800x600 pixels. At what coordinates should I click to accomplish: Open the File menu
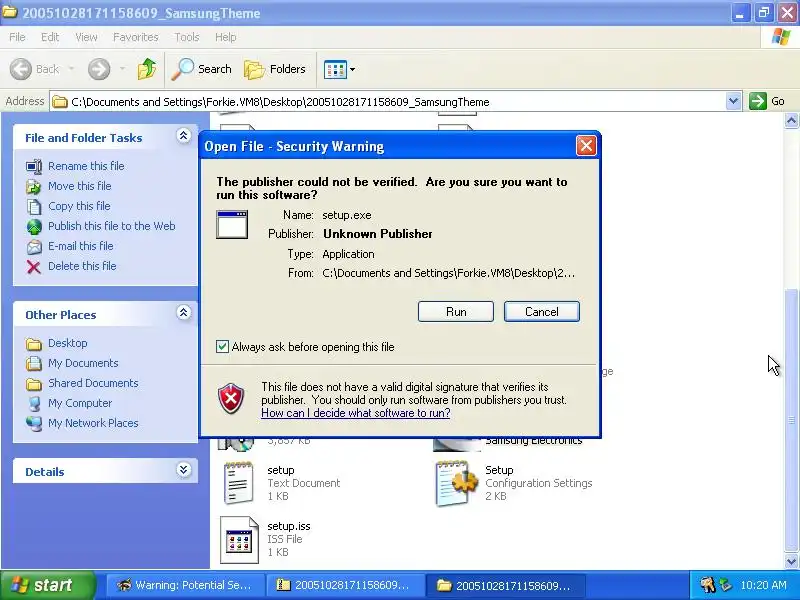[17, 37]
